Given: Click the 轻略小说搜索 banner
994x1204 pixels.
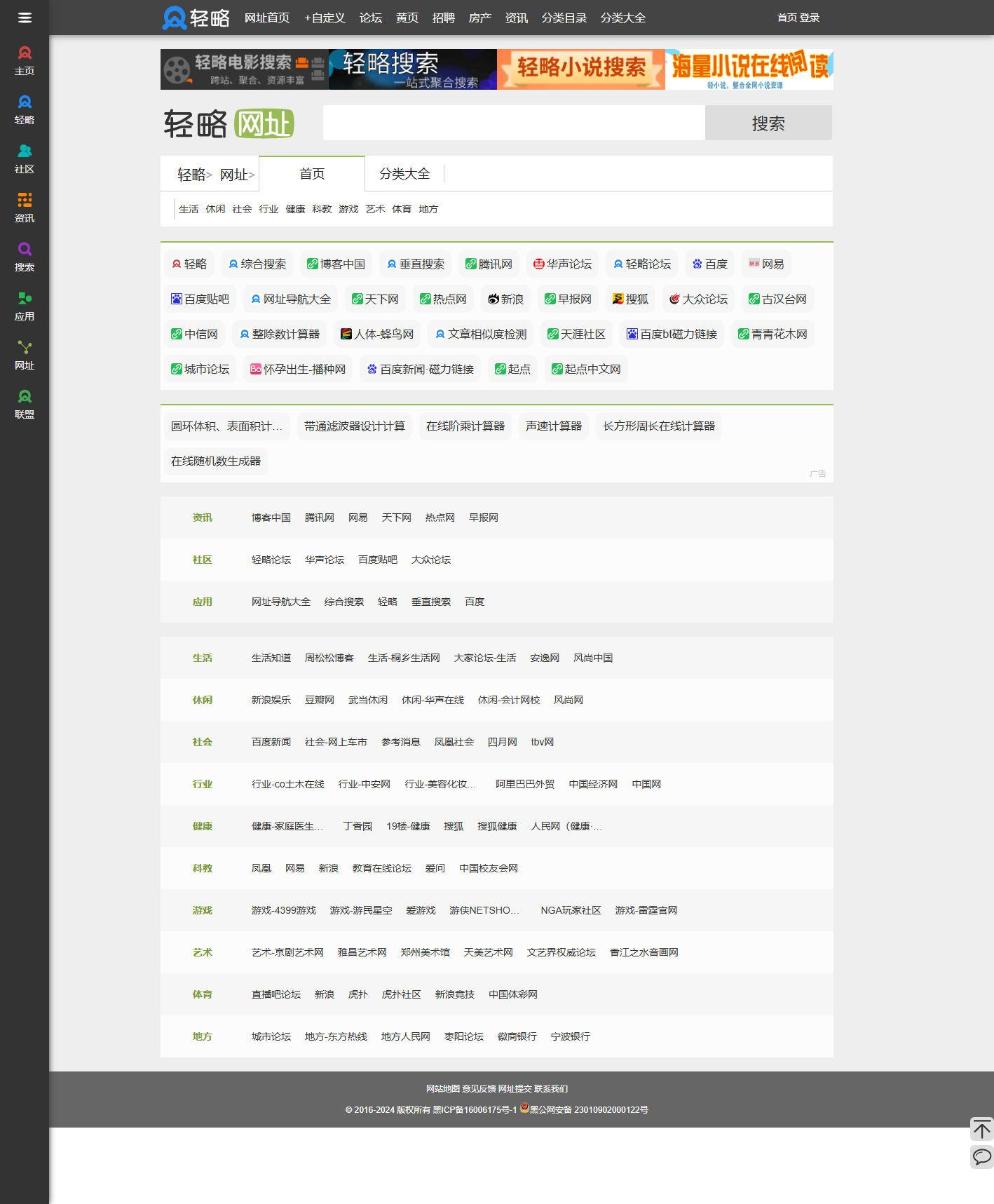Looking at the screenshot, I should coord(580,69).
